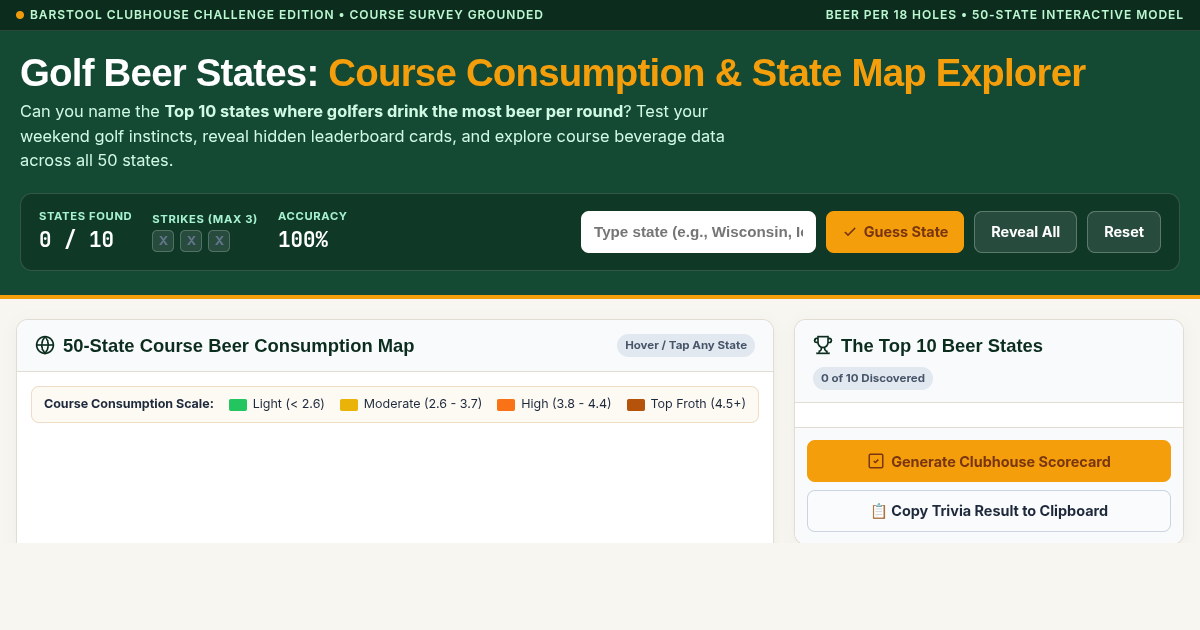Click the Moderate (2.6 - 3.7) legend text
This screenshot has height=630, width=1200.
[x=423, y=404]
